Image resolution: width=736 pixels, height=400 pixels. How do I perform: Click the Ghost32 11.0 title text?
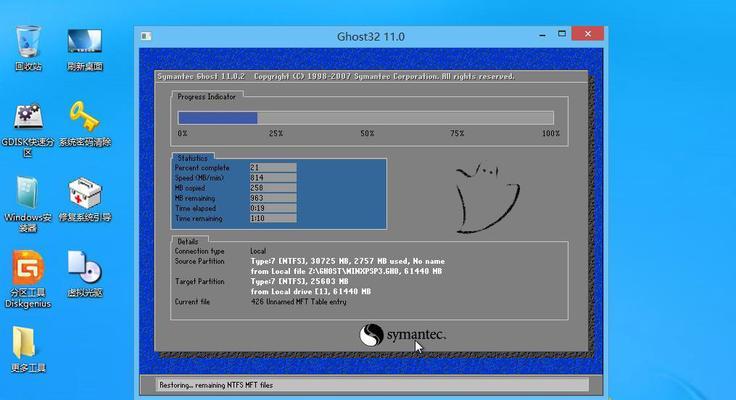tap(371, 37)
